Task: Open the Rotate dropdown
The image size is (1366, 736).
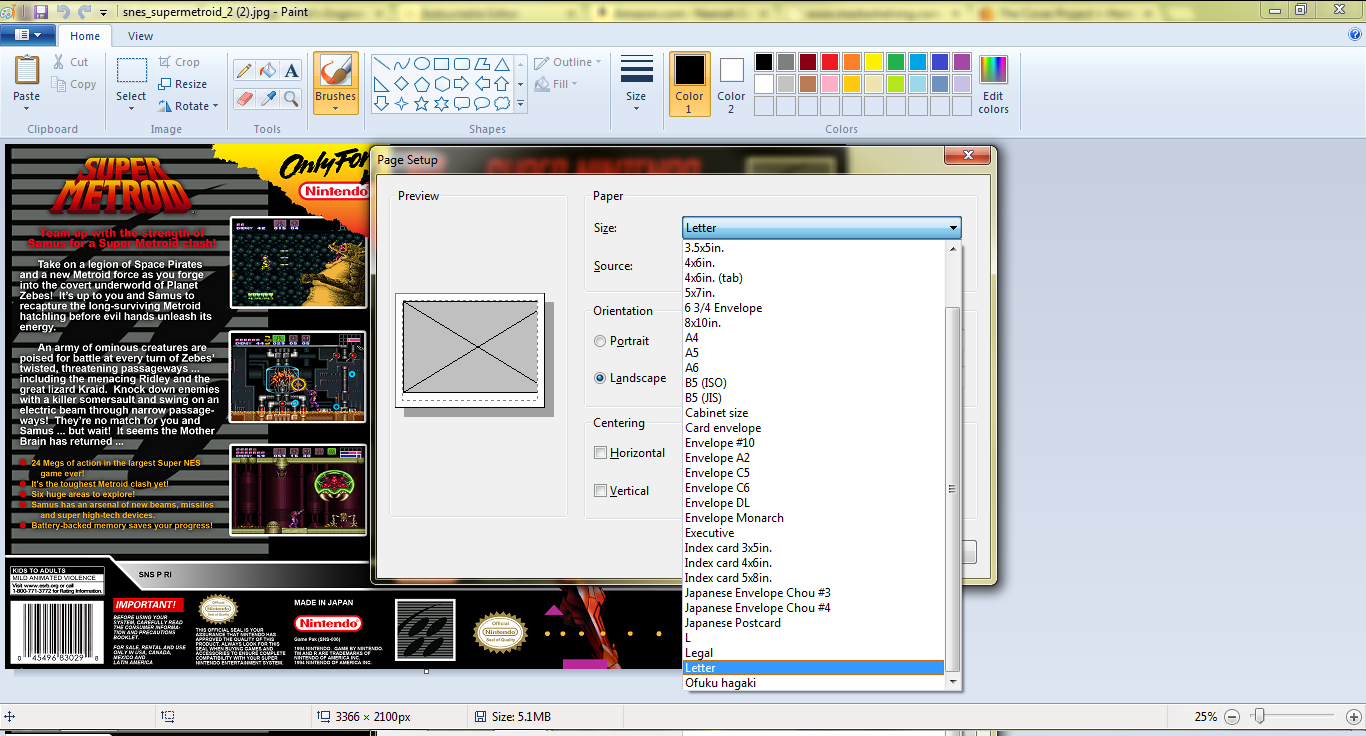Action: (x=188, y=106)
